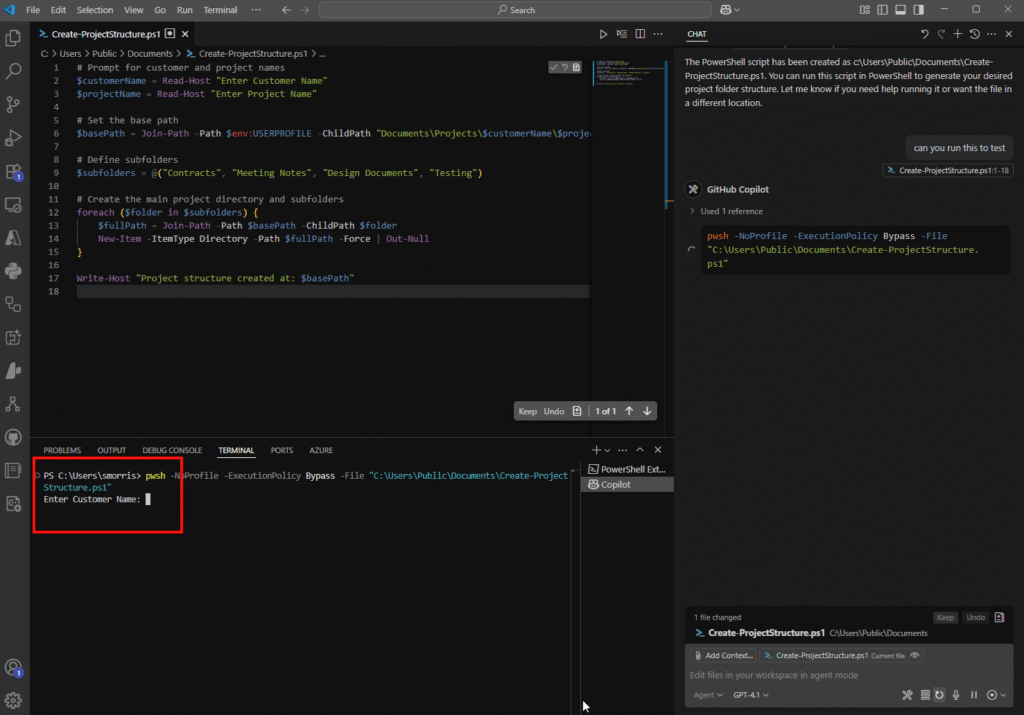This screenshot has width=1024, height=715.
Task: Open the GPT-4.1 model picker
Action: tap(750, 695)
